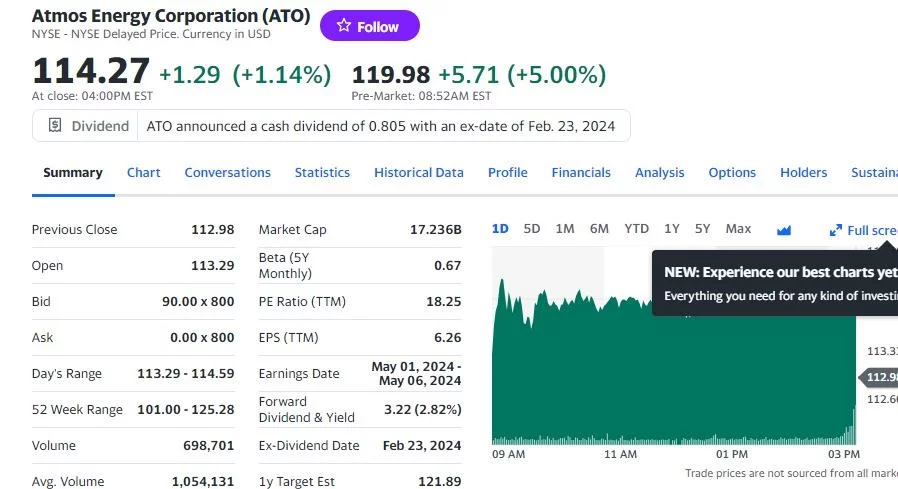Click the Follow star button

point(369,27)
